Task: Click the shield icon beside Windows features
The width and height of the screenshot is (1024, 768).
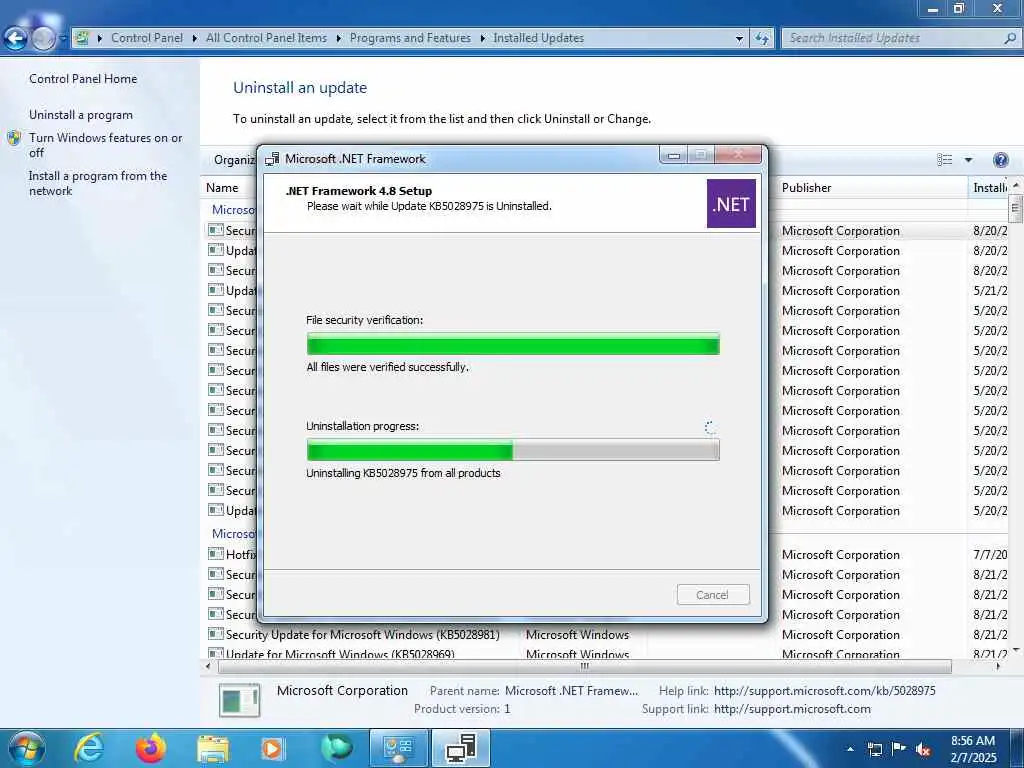Action: pyautogui.click(x=14, y=138)
